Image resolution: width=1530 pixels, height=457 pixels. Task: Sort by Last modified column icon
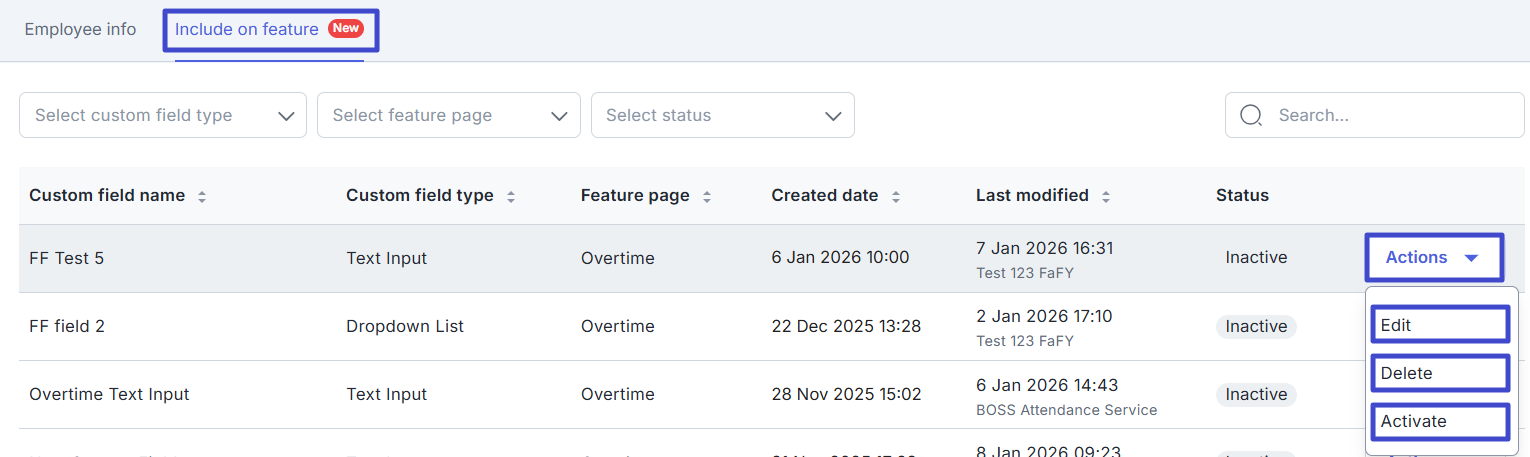point(1106,197)
